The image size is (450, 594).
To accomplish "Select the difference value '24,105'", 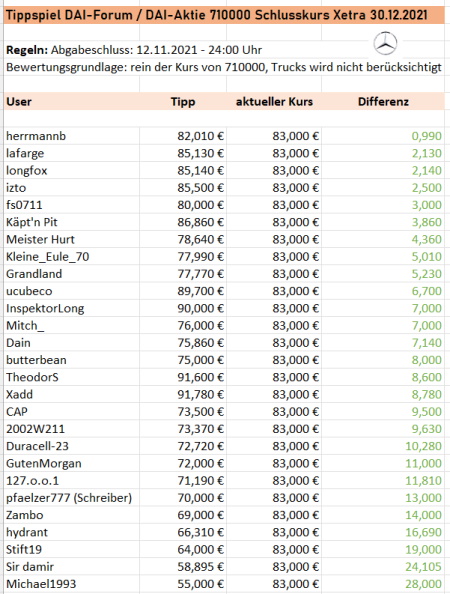I will tap(423, 567).
